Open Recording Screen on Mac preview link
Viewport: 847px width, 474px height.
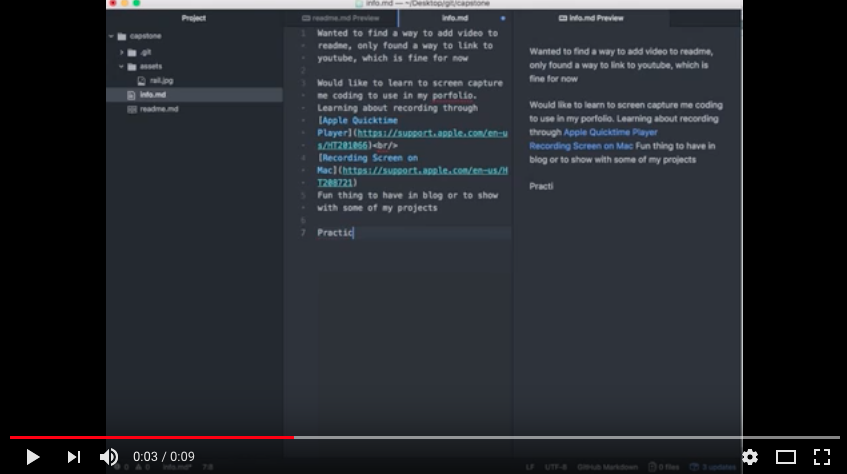[x=581, y=146]
